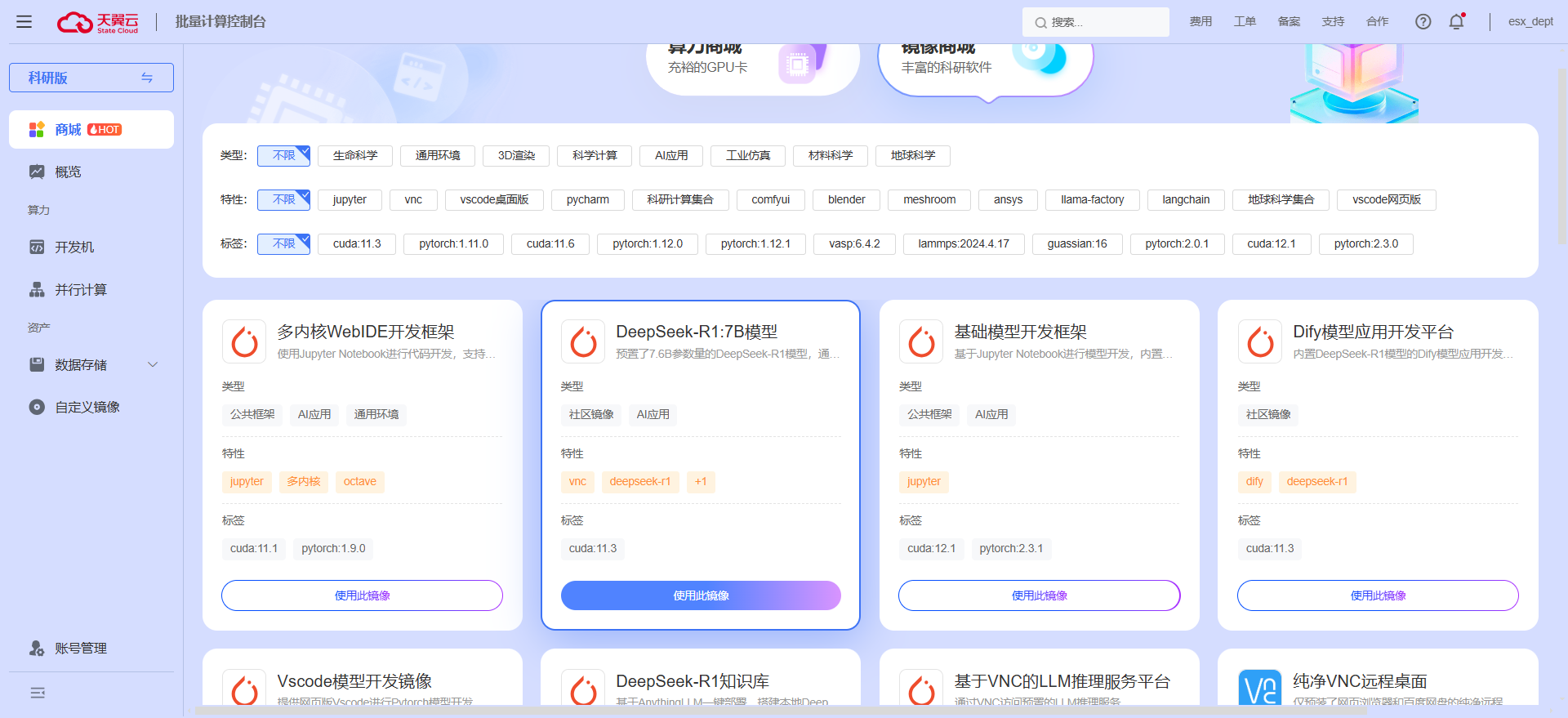Click 使用此镜像 on the Dify模型应用开发平台 card

tap(1378, 595)
